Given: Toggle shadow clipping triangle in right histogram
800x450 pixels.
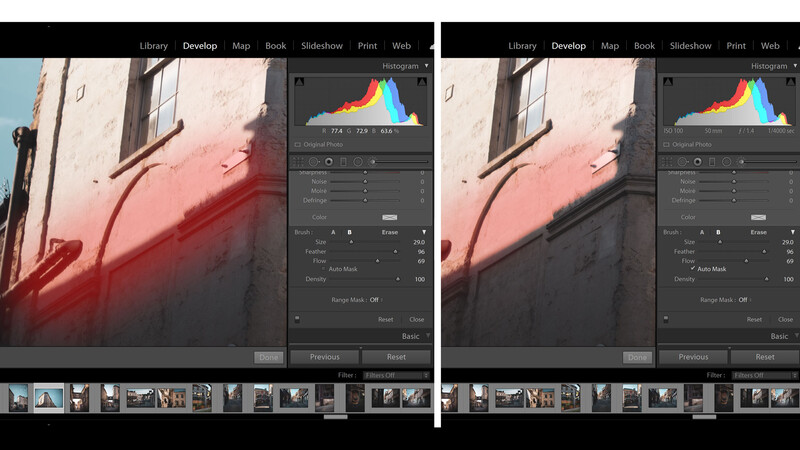Looking at the screenshot, I should click(x=668, y=82).
